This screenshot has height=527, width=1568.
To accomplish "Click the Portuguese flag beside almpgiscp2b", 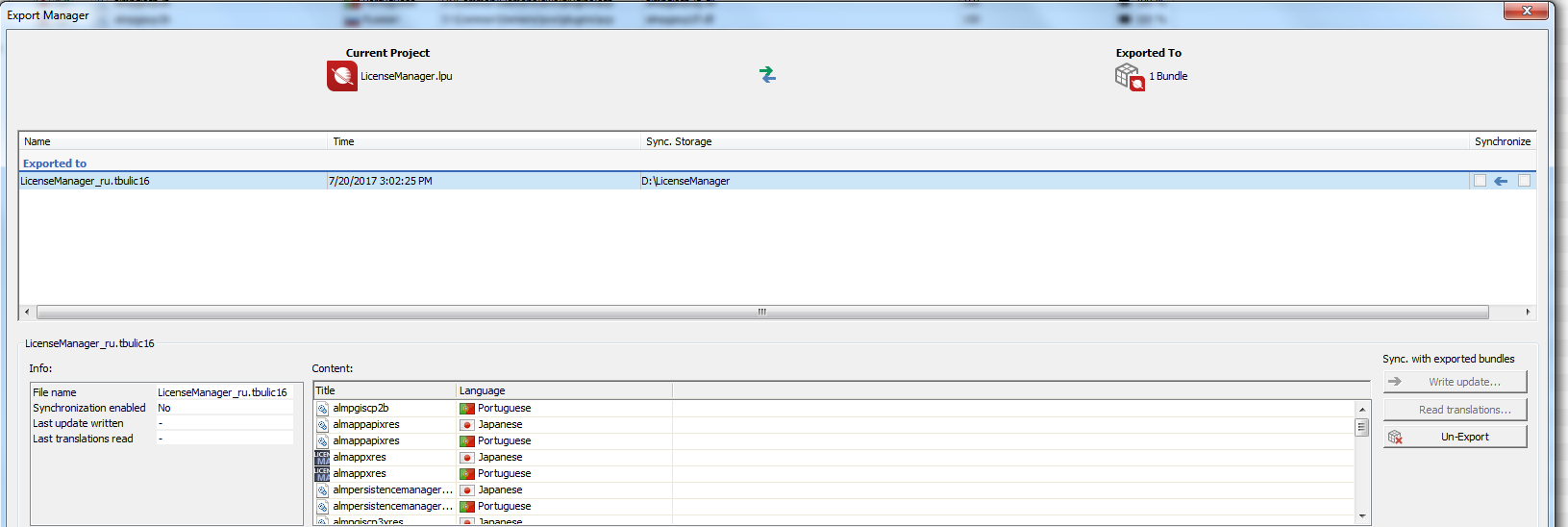I will (467, 409).
